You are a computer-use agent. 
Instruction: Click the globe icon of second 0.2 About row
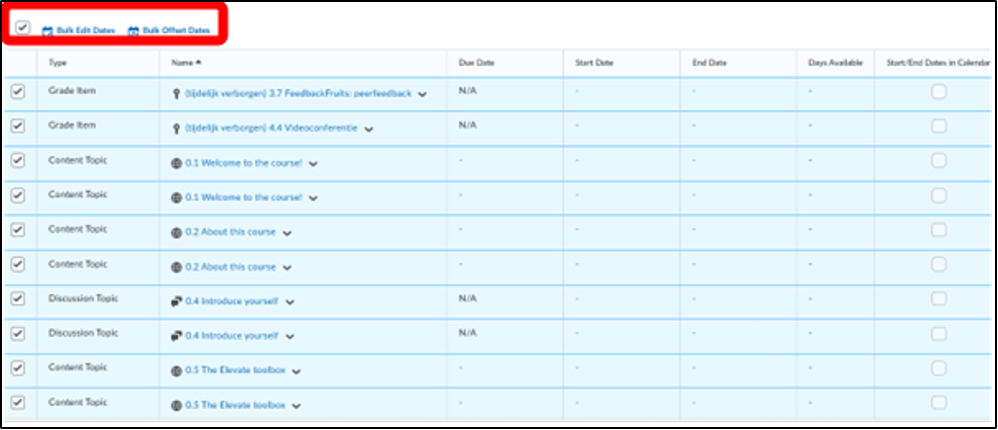click(176, 267)
